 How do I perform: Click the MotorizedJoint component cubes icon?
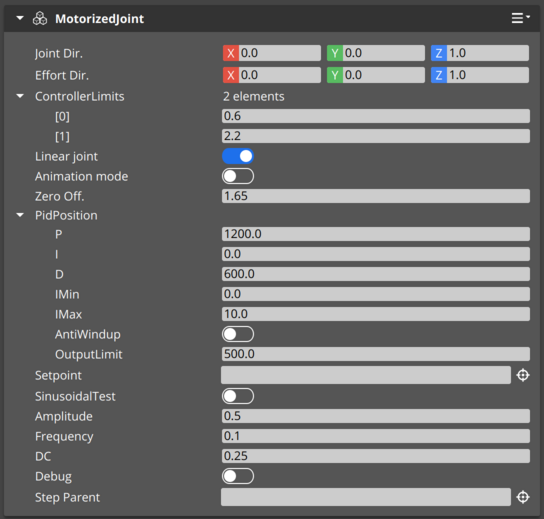coord(40,18)
